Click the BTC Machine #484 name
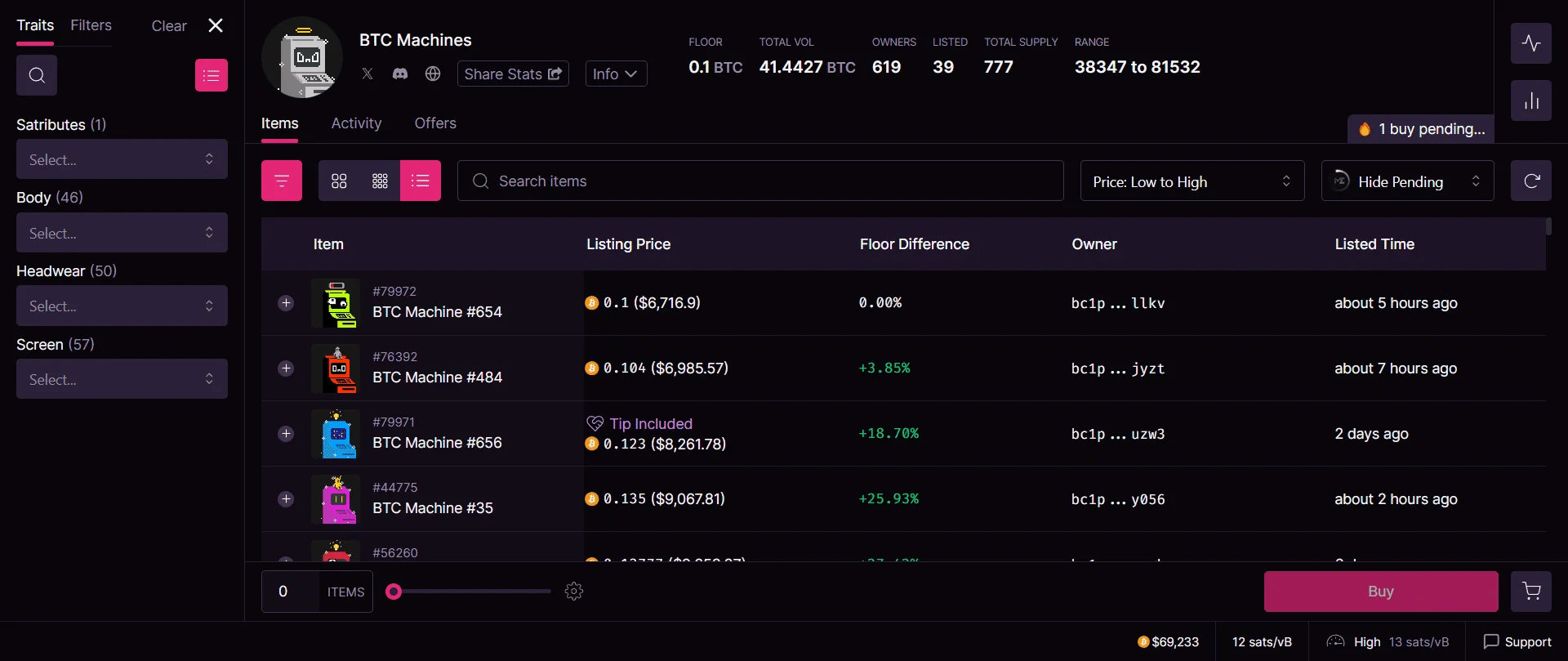This screenshot has height=661, width=1568. pyautogui.click(x=437, y=377)
